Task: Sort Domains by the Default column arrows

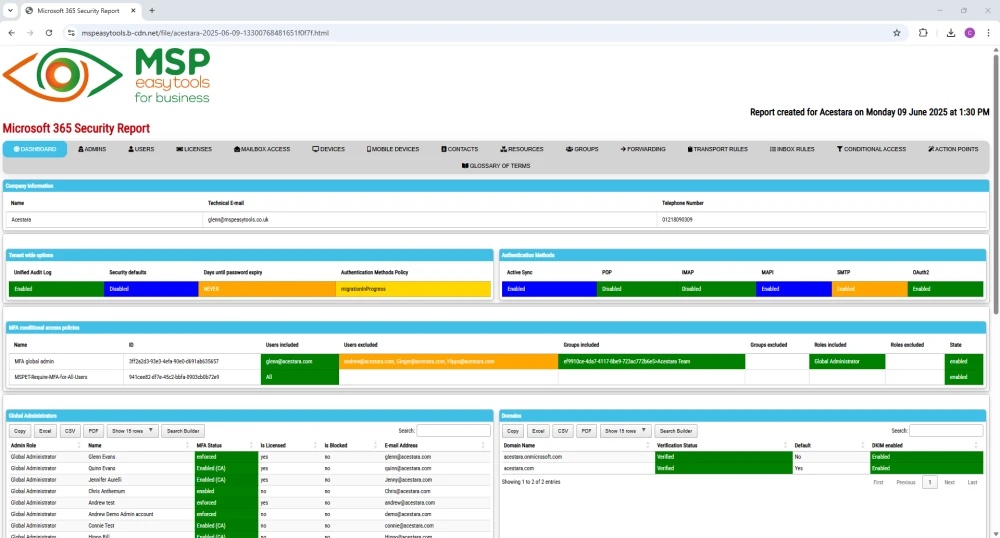Action: tap(862, 445)
